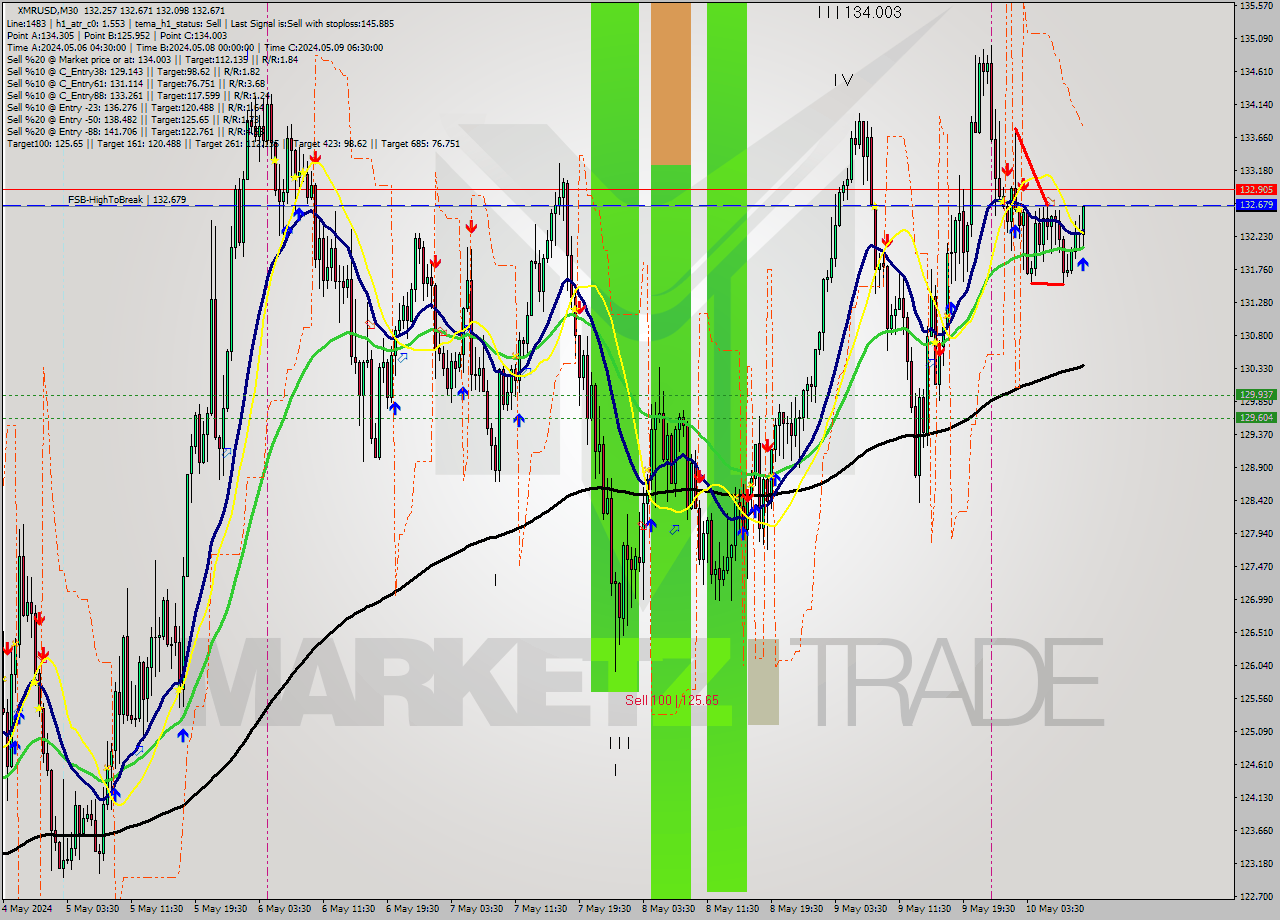Image resolution: width=1280 pixels, height=920 pixels.
Task: Click the '6 May 03:30' time label
Action: [x=284, y=909]
